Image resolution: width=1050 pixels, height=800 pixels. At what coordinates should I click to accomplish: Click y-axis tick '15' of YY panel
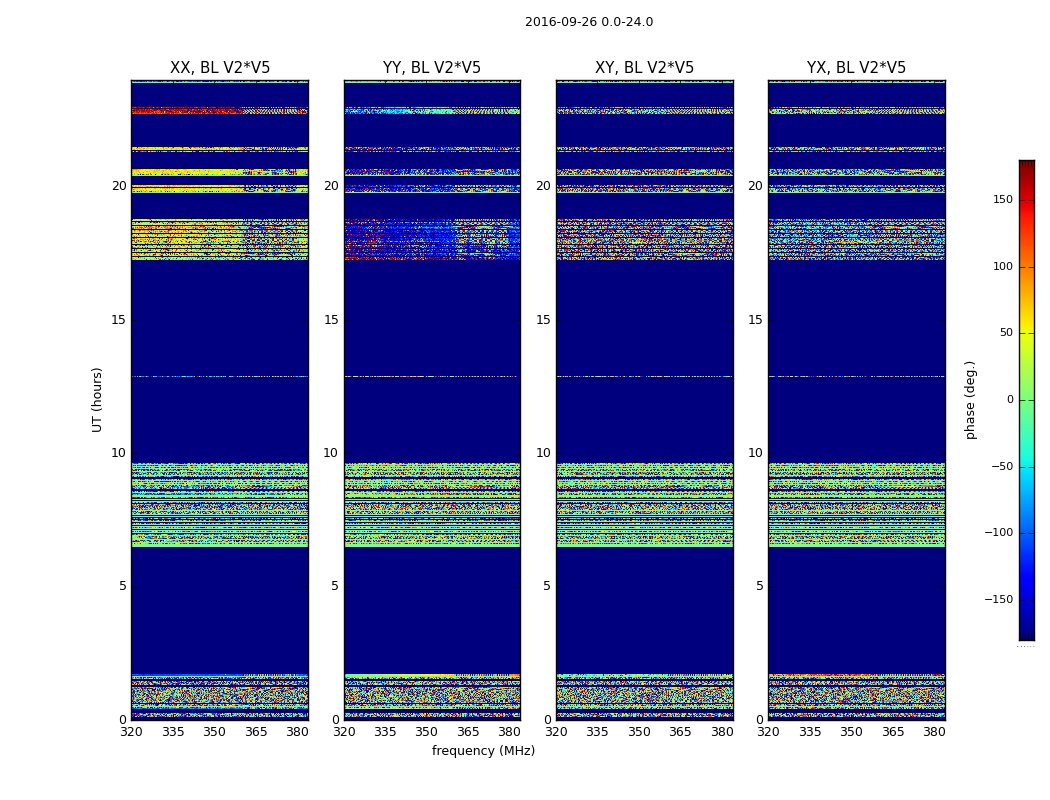pos(331,320)
